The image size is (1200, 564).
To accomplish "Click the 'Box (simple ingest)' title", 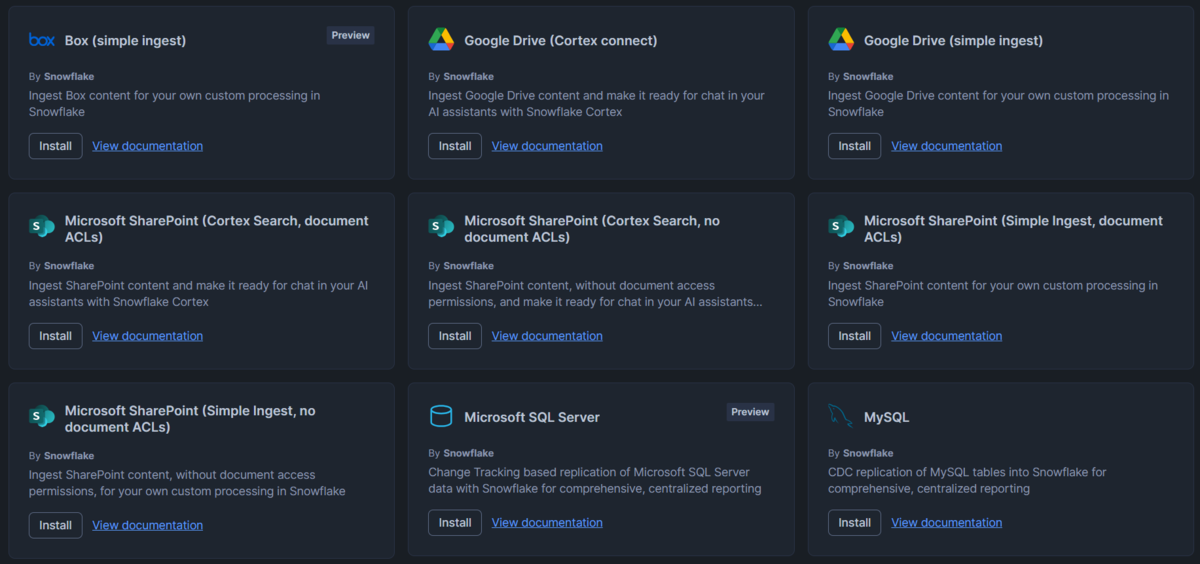I will pos(125,41).
